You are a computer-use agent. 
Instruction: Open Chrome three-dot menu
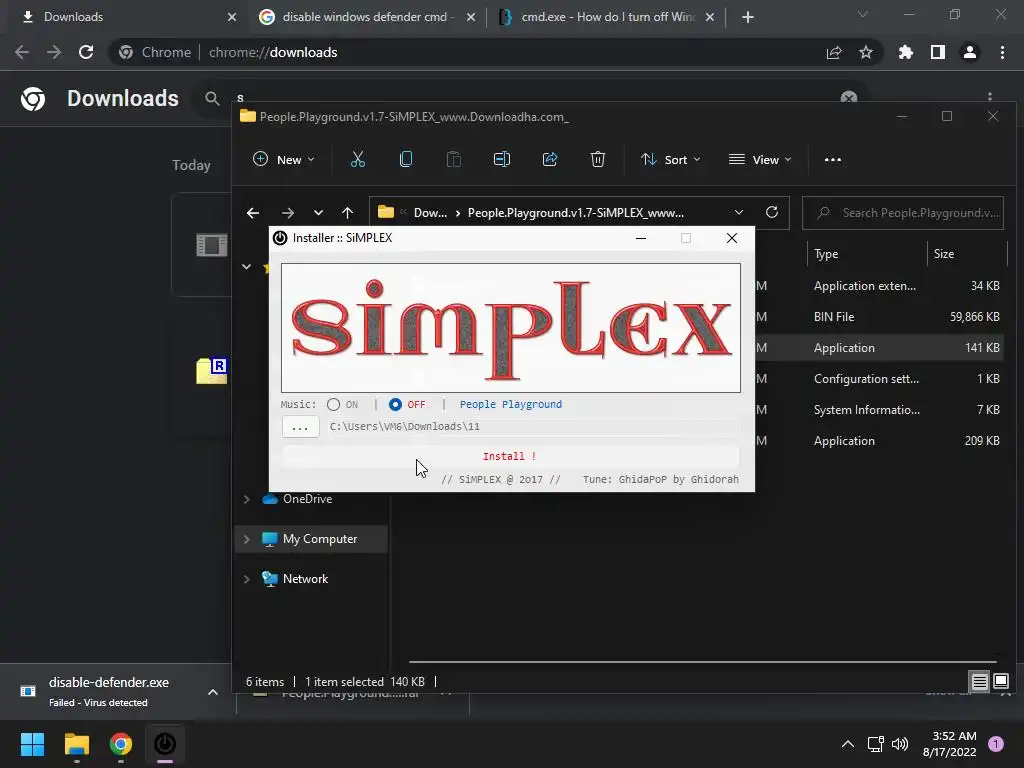[x=1002, y=52]
